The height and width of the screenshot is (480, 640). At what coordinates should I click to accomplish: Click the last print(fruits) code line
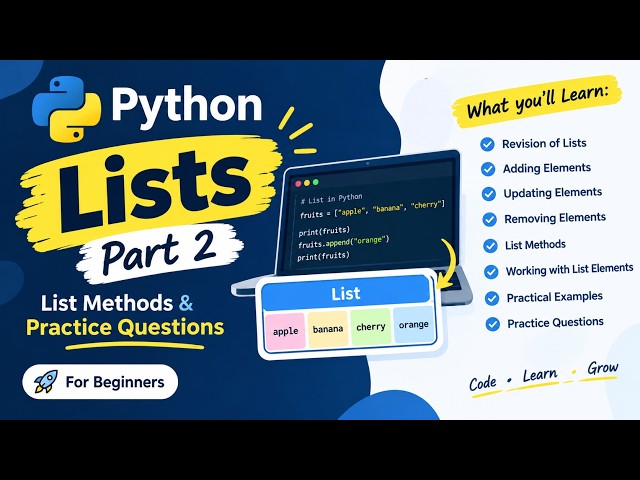(323, 256)
